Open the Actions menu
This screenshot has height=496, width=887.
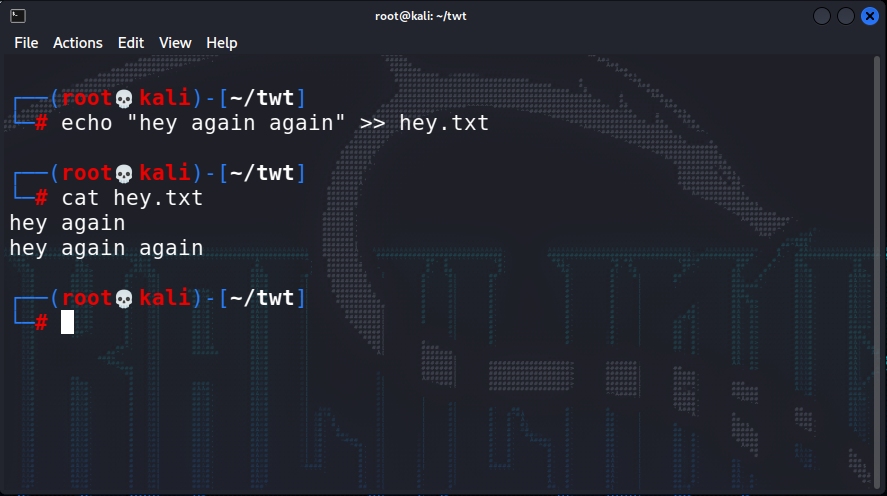(77, 43)
